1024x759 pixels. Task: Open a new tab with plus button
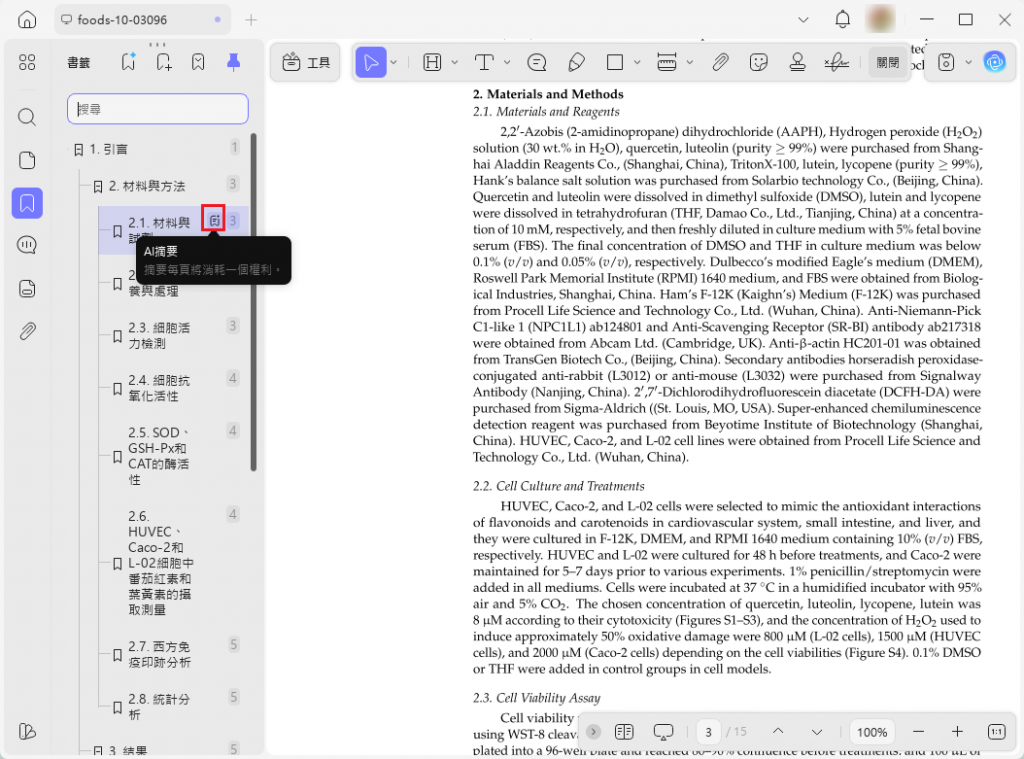(x=251, y=20)
